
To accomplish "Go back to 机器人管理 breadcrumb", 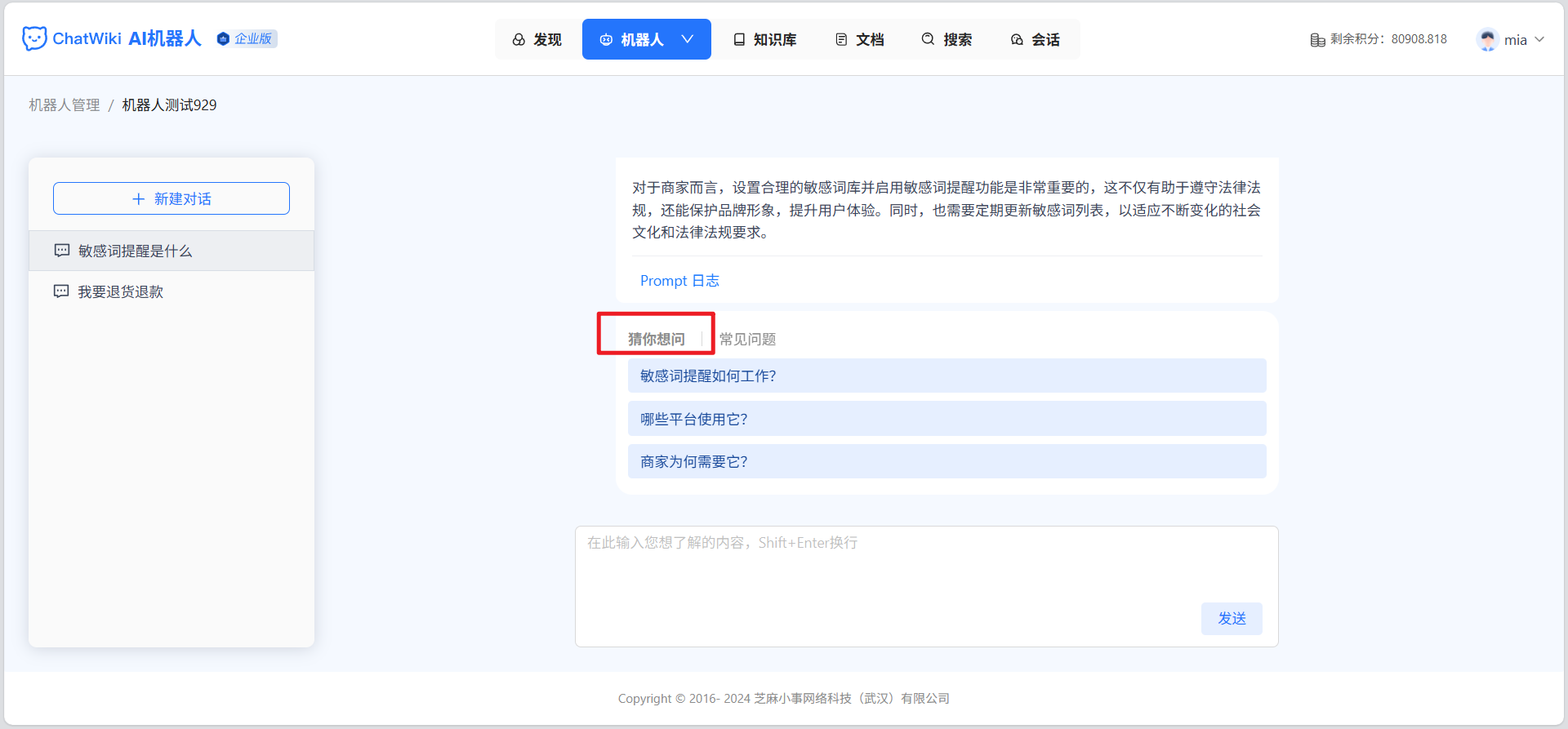I will (x=65, y=105).
